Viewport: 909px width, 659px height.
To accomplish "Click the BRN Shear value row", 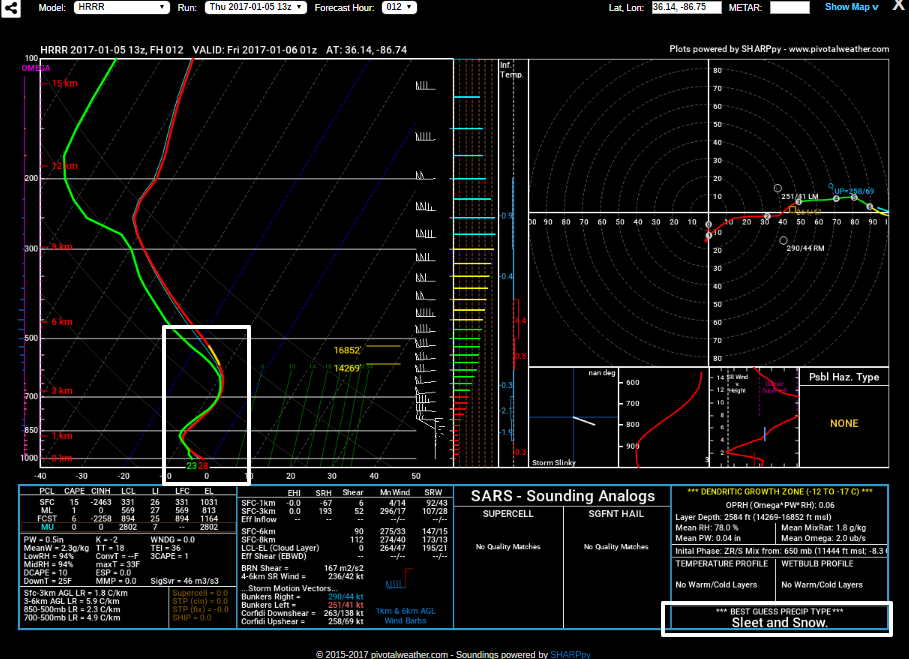I will pyautogui.click(x=302, y=568).
